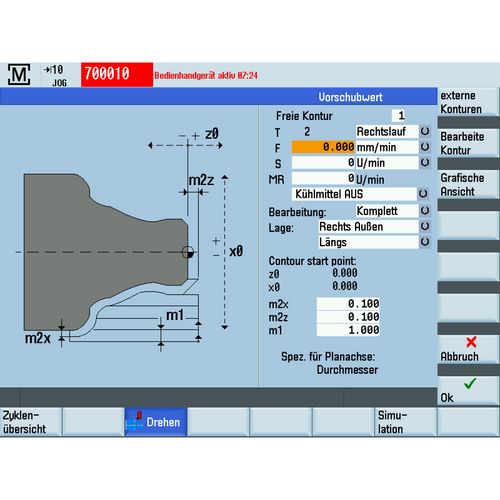Image resolution: width=500 pixels, height=500 pixels.
Task: Click the m1 label in the diagram
Action: tap(175, 315)
